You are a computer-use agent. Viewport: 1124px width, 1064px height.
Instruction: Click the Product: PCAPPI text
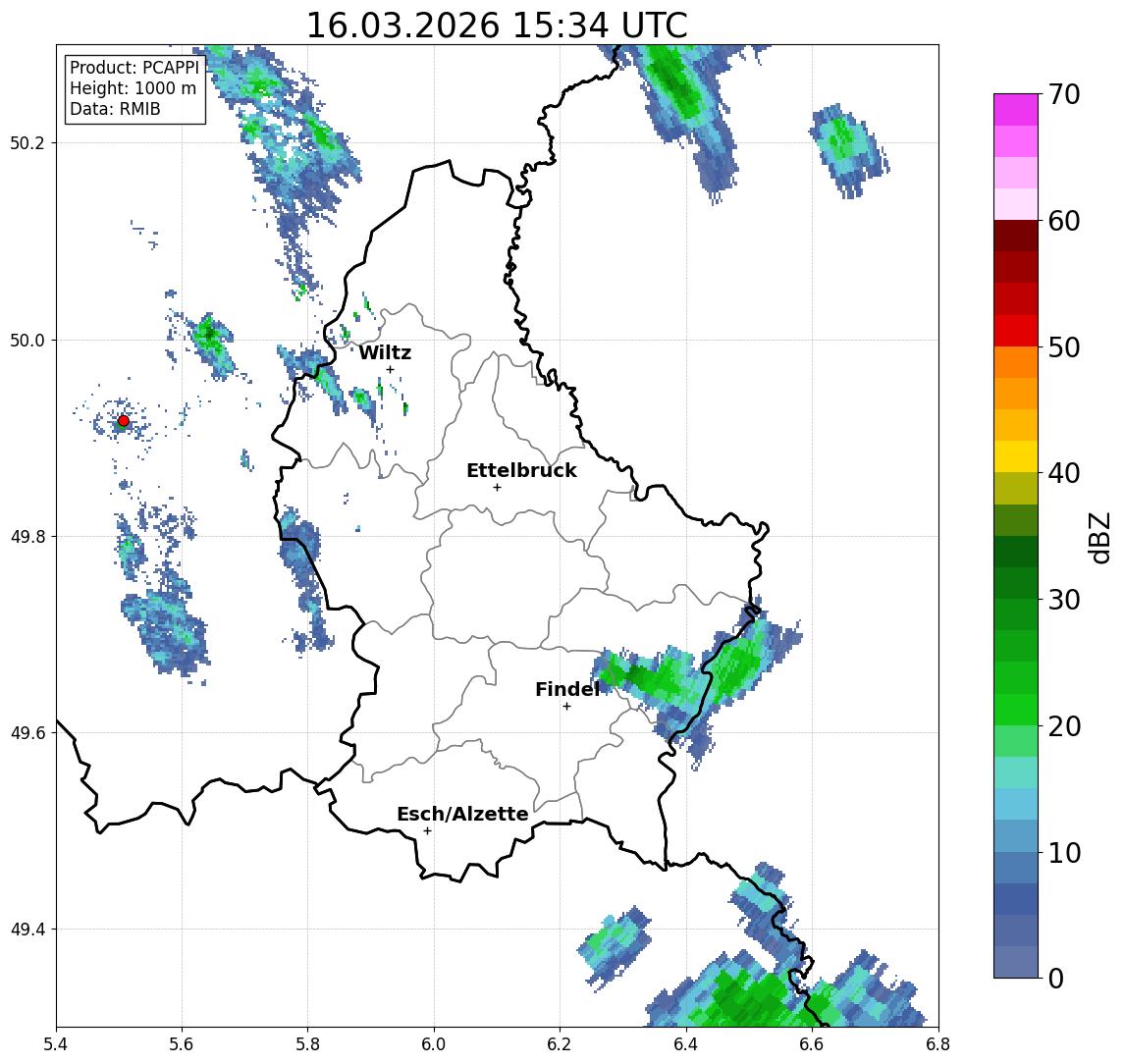134,68
